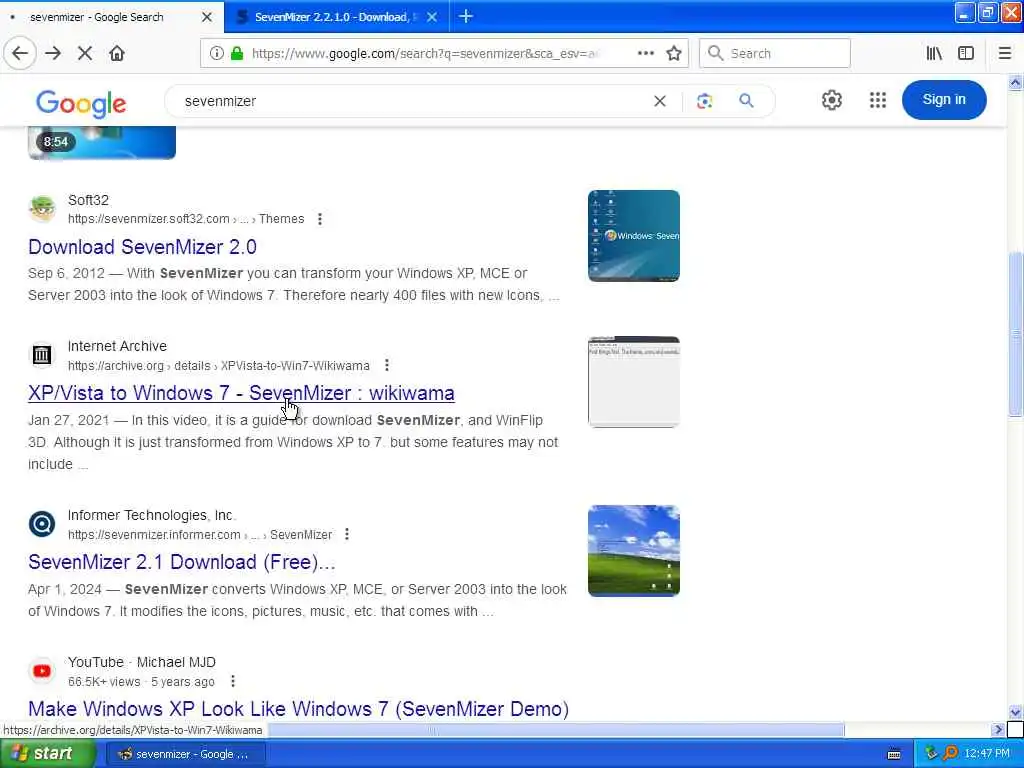Open more options for Informer Technologies result

(347, 534)
